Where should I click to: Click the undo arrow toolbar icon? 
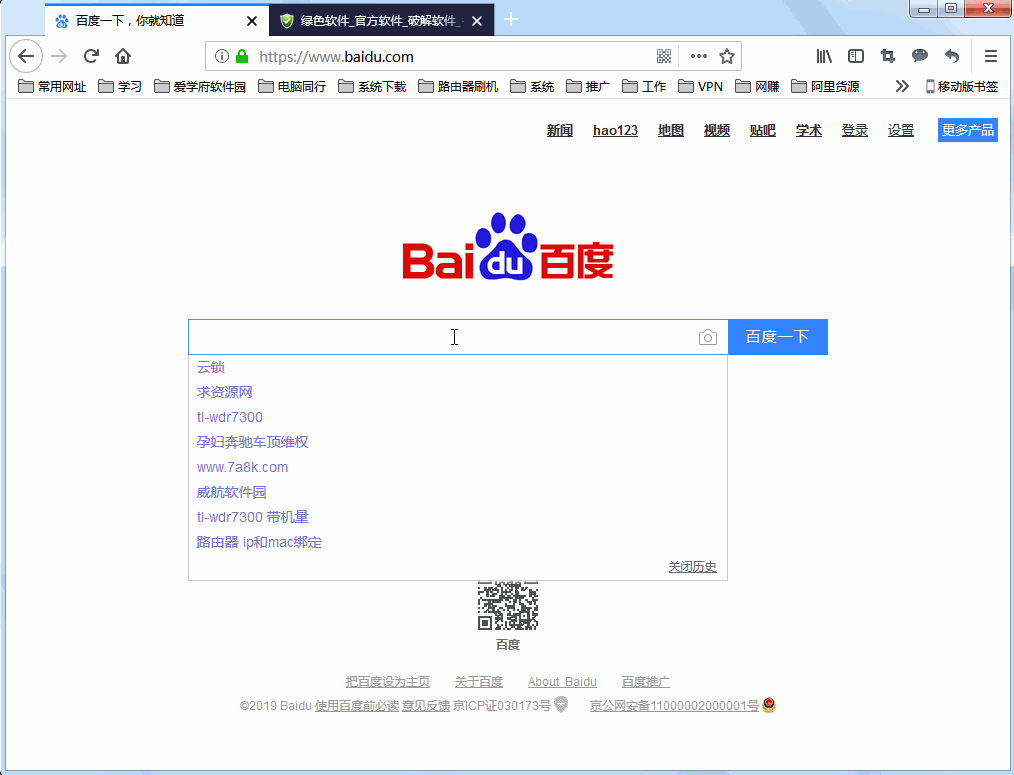[951, 56]
